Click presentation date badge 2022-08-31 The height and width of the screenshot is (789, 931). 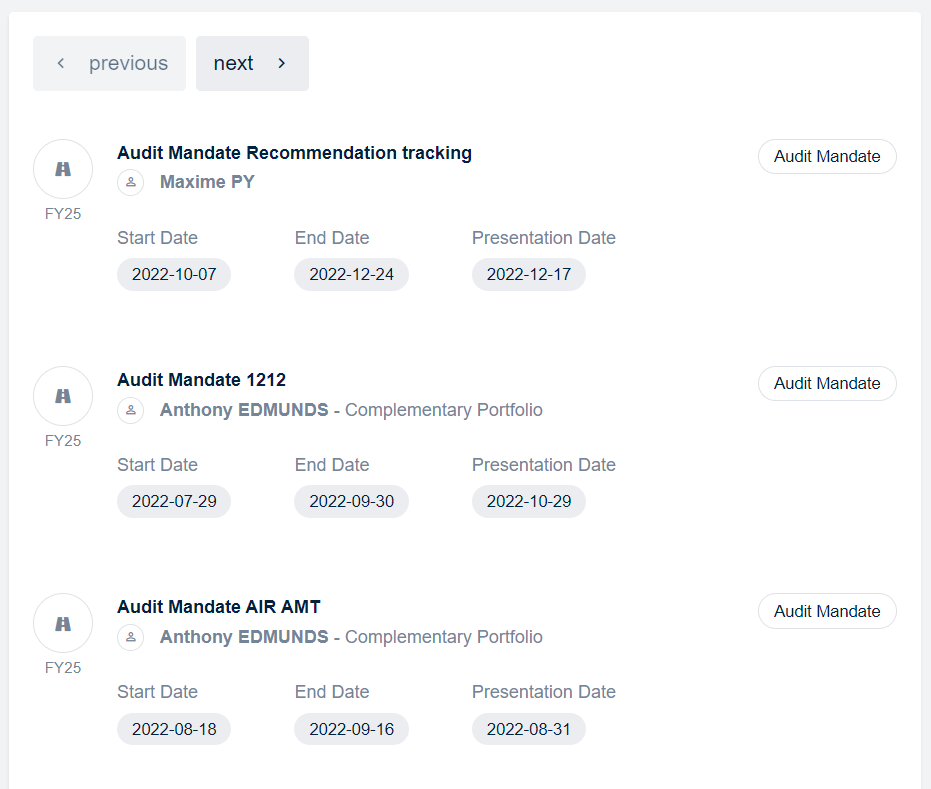528,729
